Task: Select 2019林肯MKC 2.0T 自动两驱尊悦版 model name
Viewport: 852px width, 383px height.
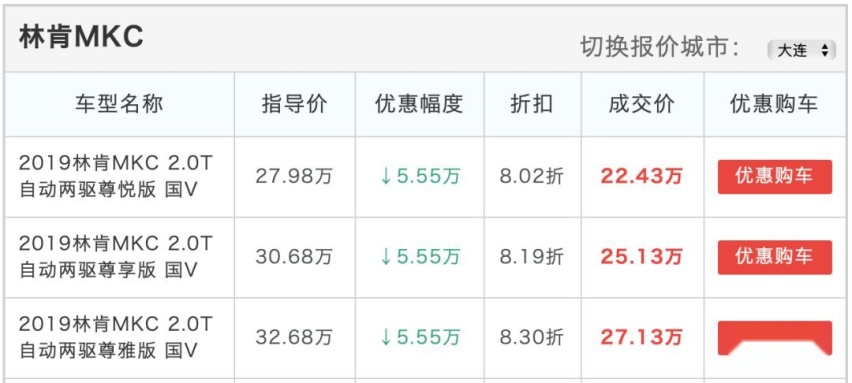Action: coord(115,177)
